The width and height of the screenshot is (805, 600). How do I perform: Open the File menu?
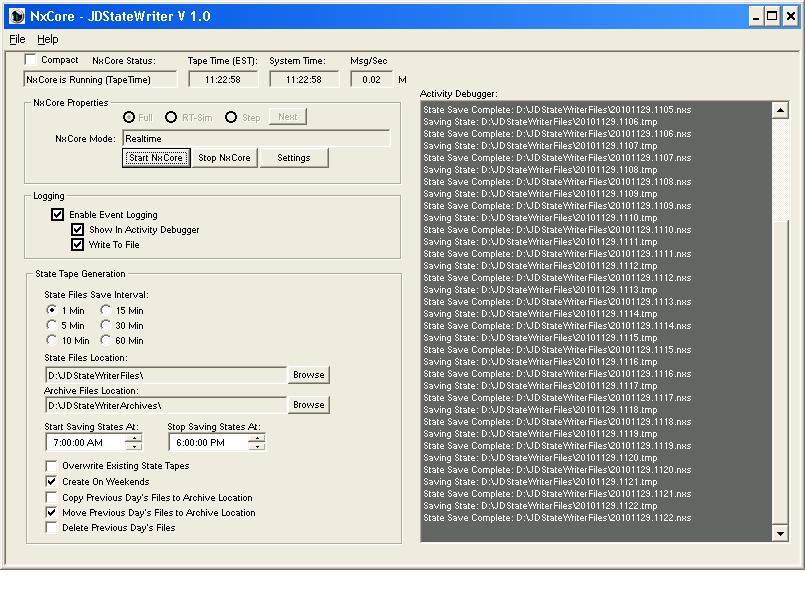(x=17, y=39)
